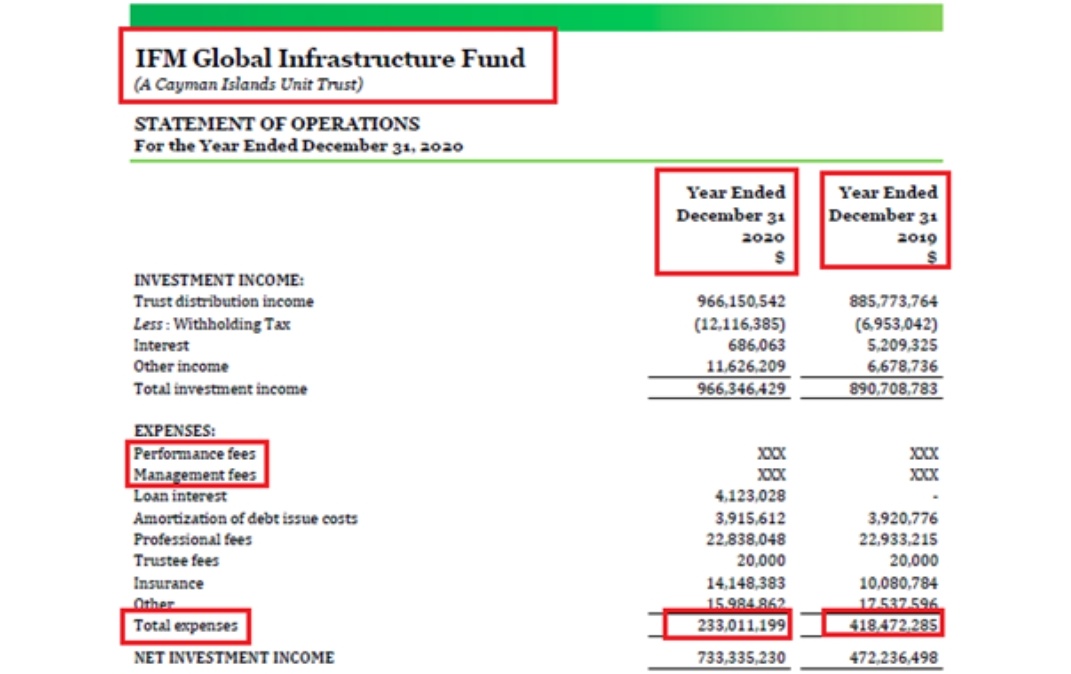
Task: Click 'NET INVESTMENT INCOME' row label
Action: (234, 658)
